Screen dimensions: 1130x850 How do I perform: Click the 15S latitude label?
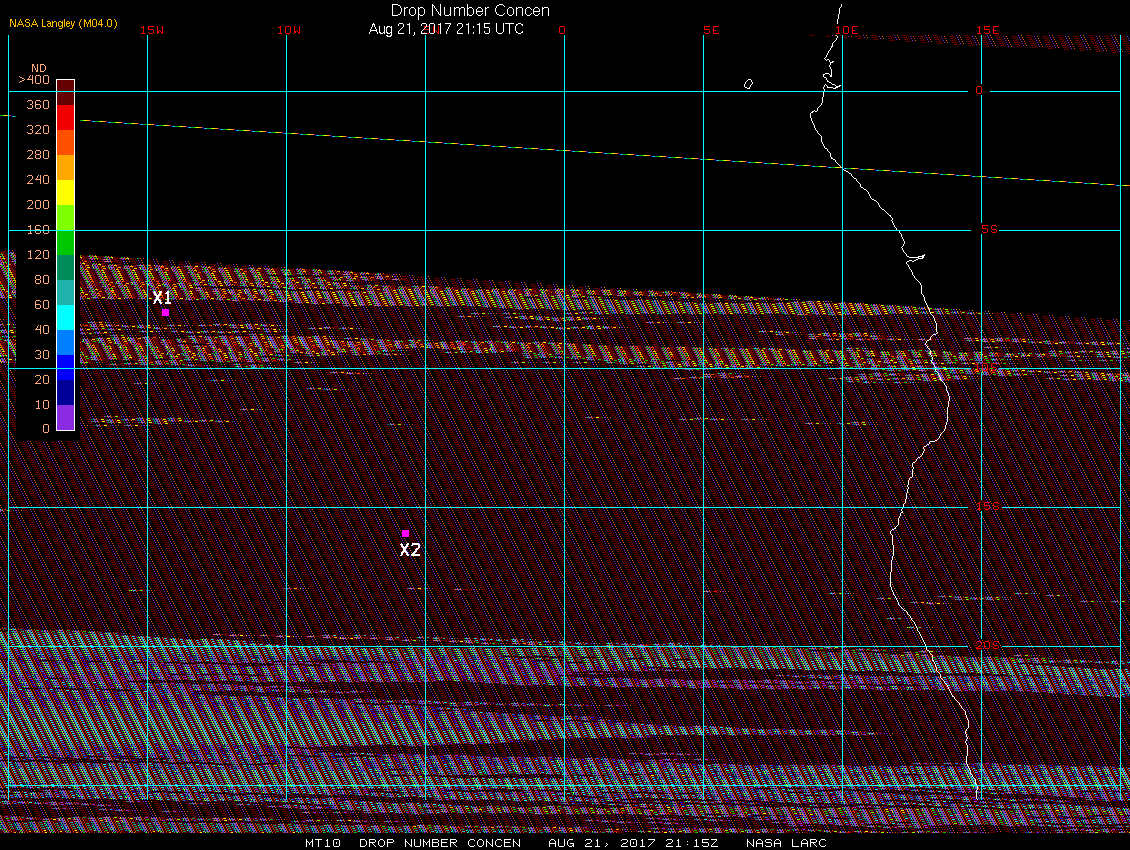point(988,506)
